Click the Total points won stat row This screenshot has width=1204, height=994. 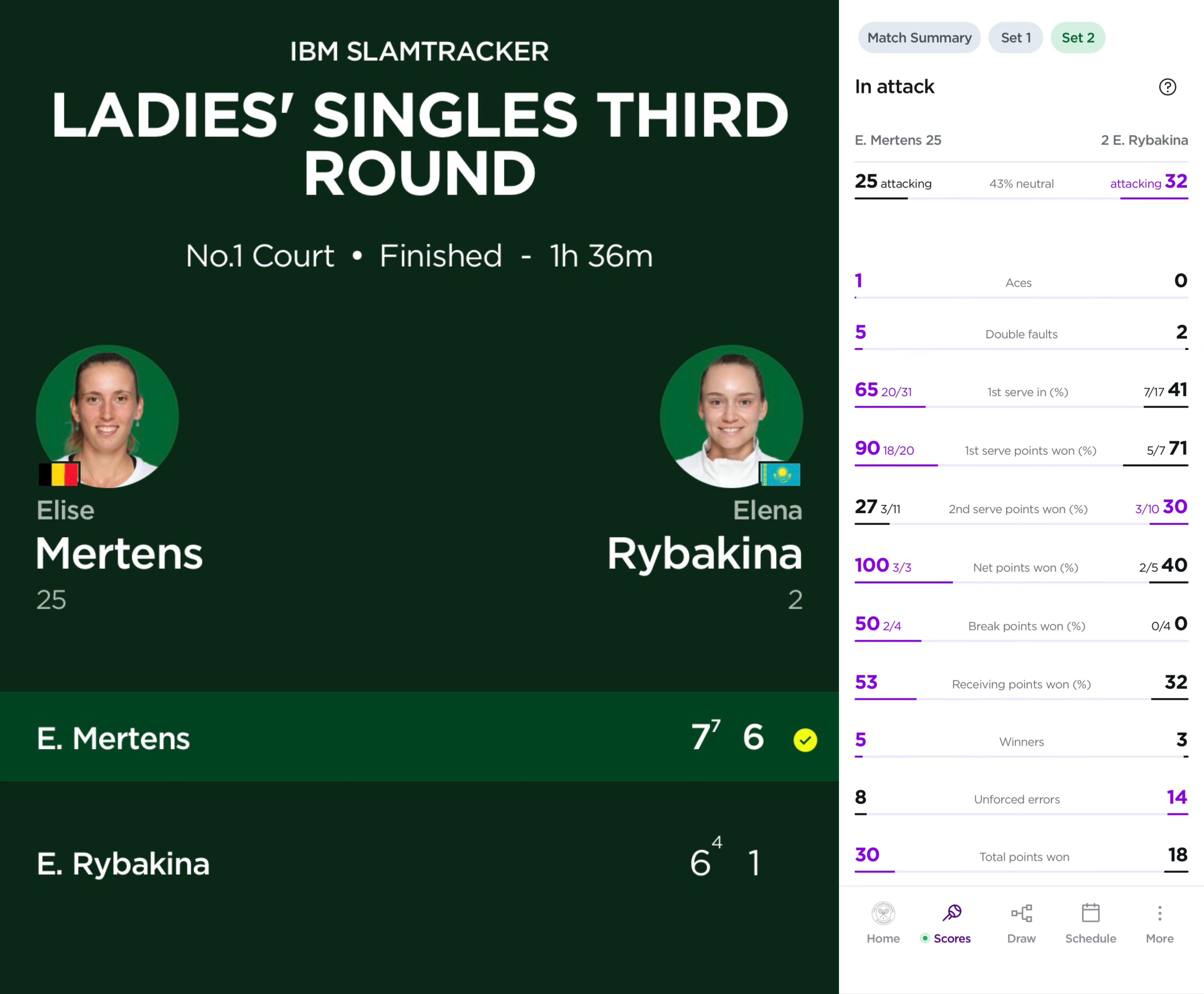click(1021, 857)
